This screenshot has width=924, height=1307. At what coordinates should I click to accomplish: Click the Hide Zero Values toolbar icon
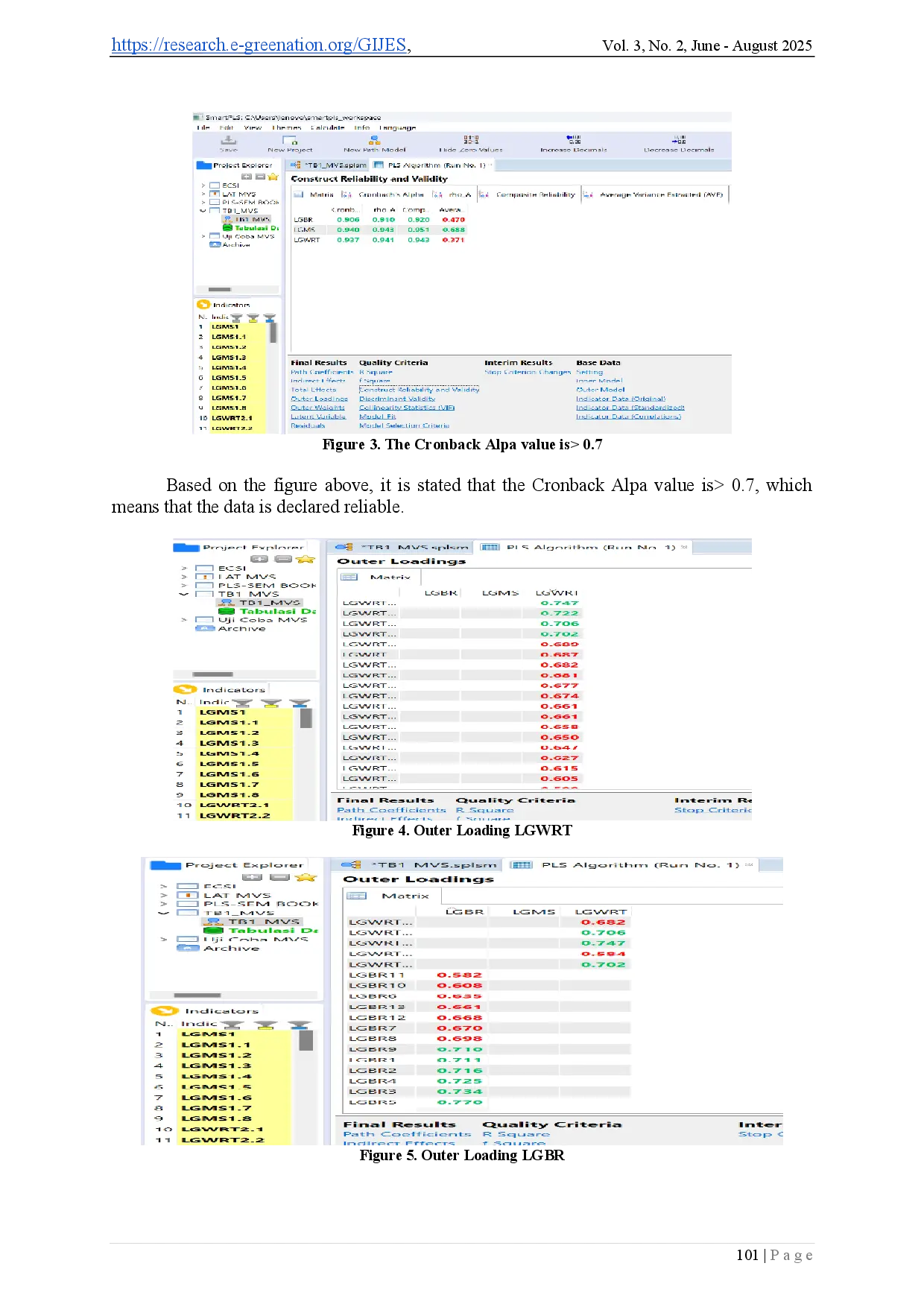coord(471,140)
